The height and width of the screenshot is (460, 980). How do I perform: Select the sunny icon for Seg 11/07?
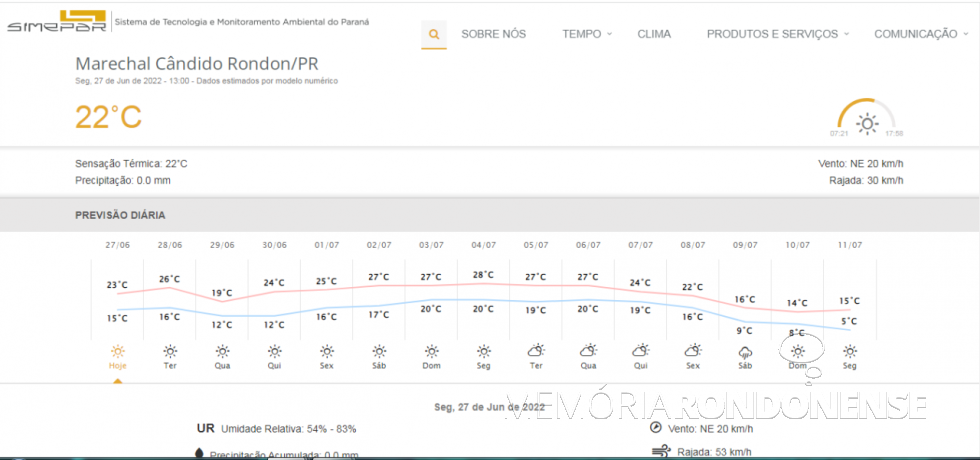[850, 352]
